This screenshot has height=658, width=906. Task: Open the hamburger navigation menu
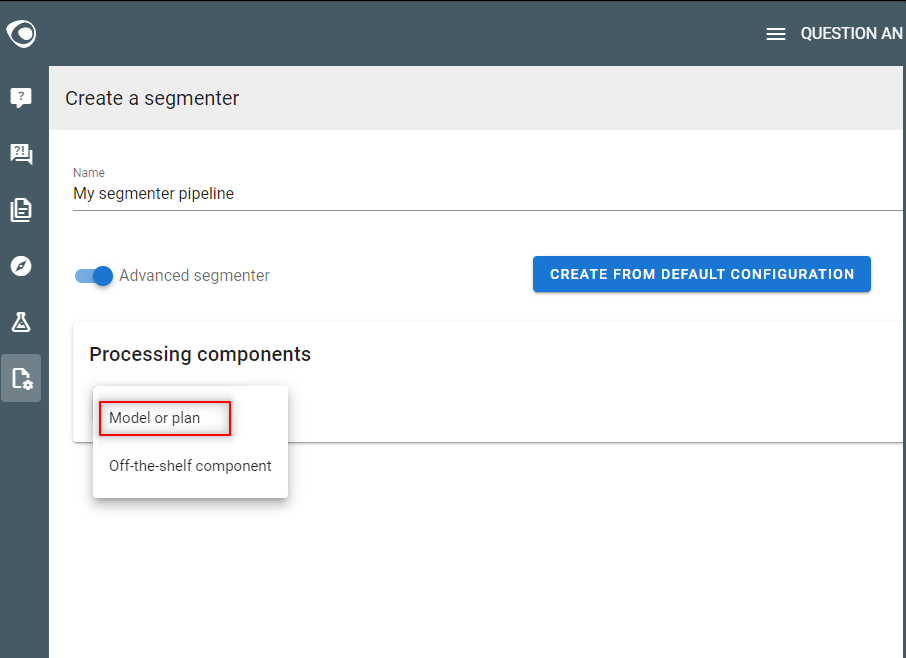pos(775,34)
